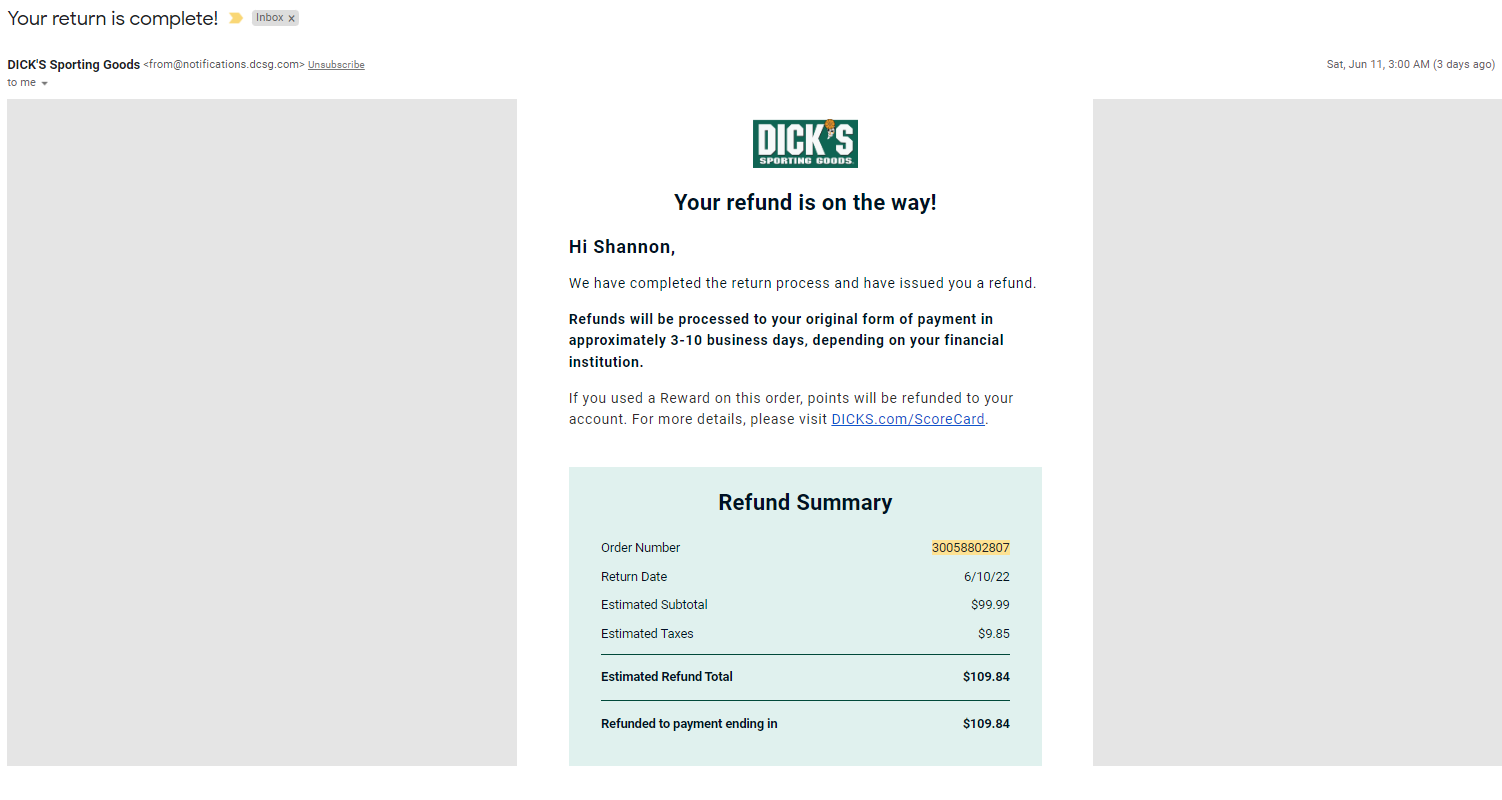Viewport: 1502px width, 800px height.
Task: Click the subject "Your return is complete!"
Action: 112,18
